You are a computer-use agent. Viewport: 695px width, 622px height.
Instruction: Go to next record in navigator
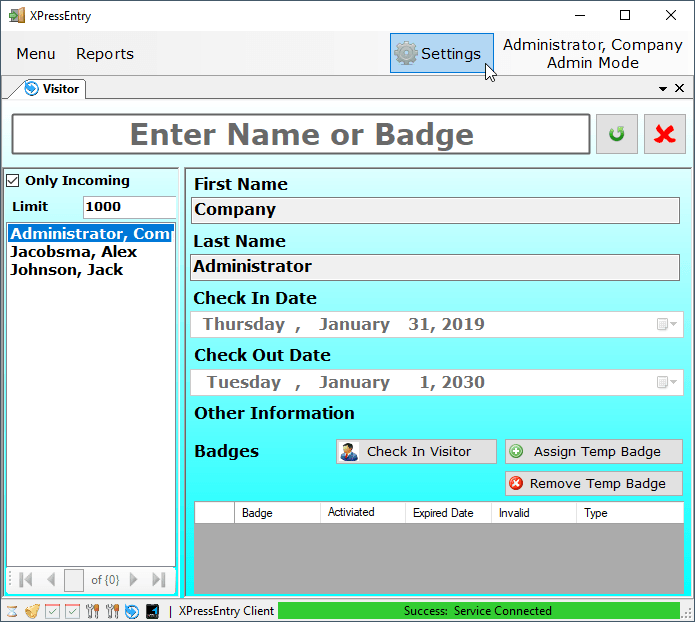point(133,579)
